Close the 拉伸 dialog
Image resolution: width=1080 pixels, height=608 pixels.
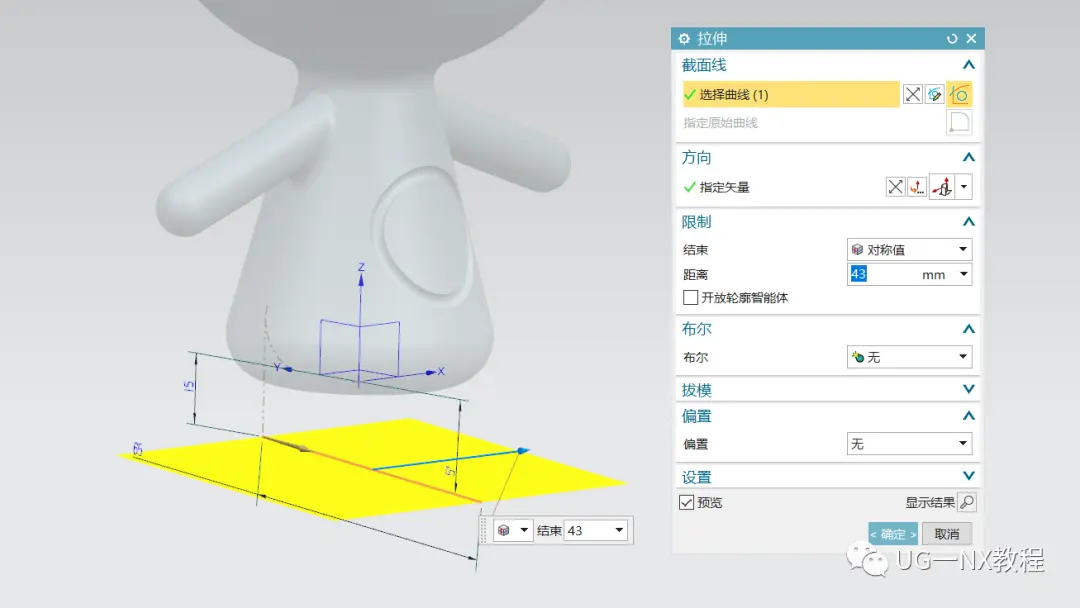coord(971,39)
